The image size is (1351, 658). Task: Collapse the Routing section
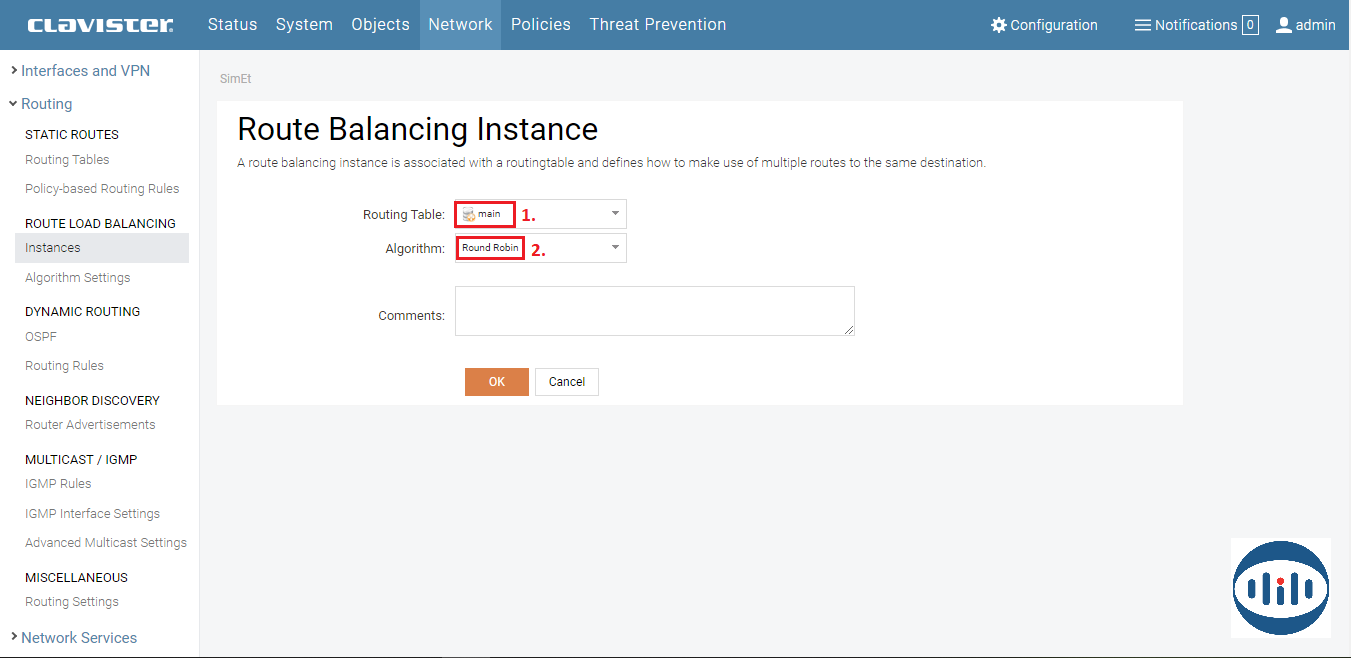46,104
